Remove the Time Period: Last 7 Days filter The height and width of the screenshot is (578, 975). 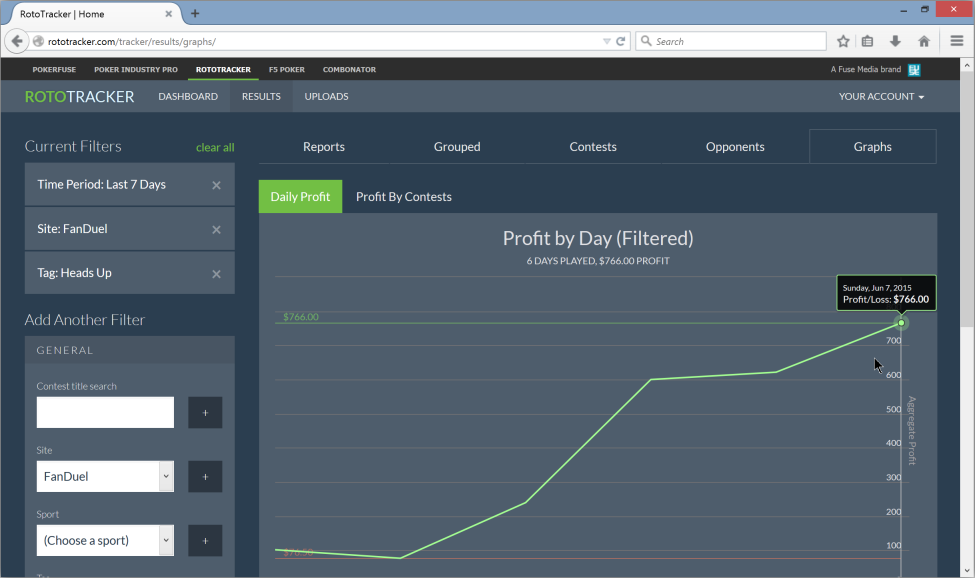tap(216, 185)
